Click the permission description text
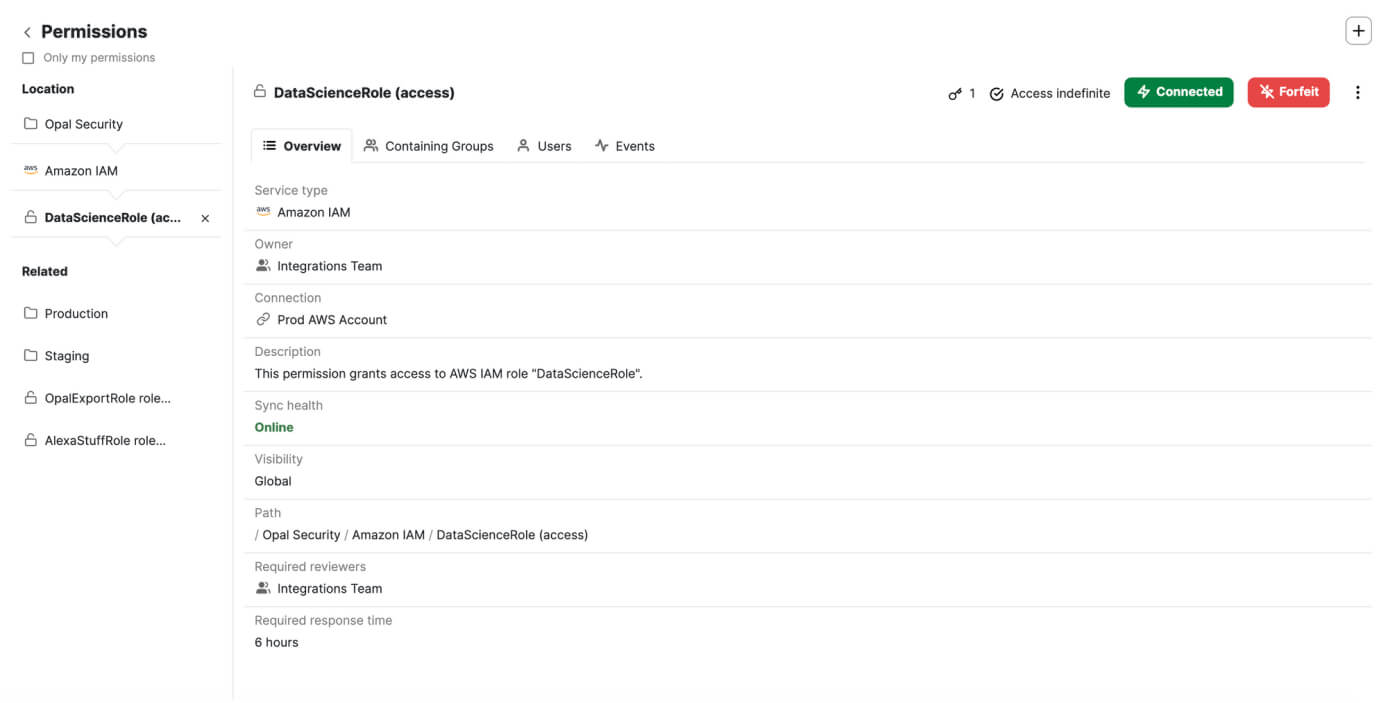This screenshot has height=703, width=1388. [x=448, y=374]
